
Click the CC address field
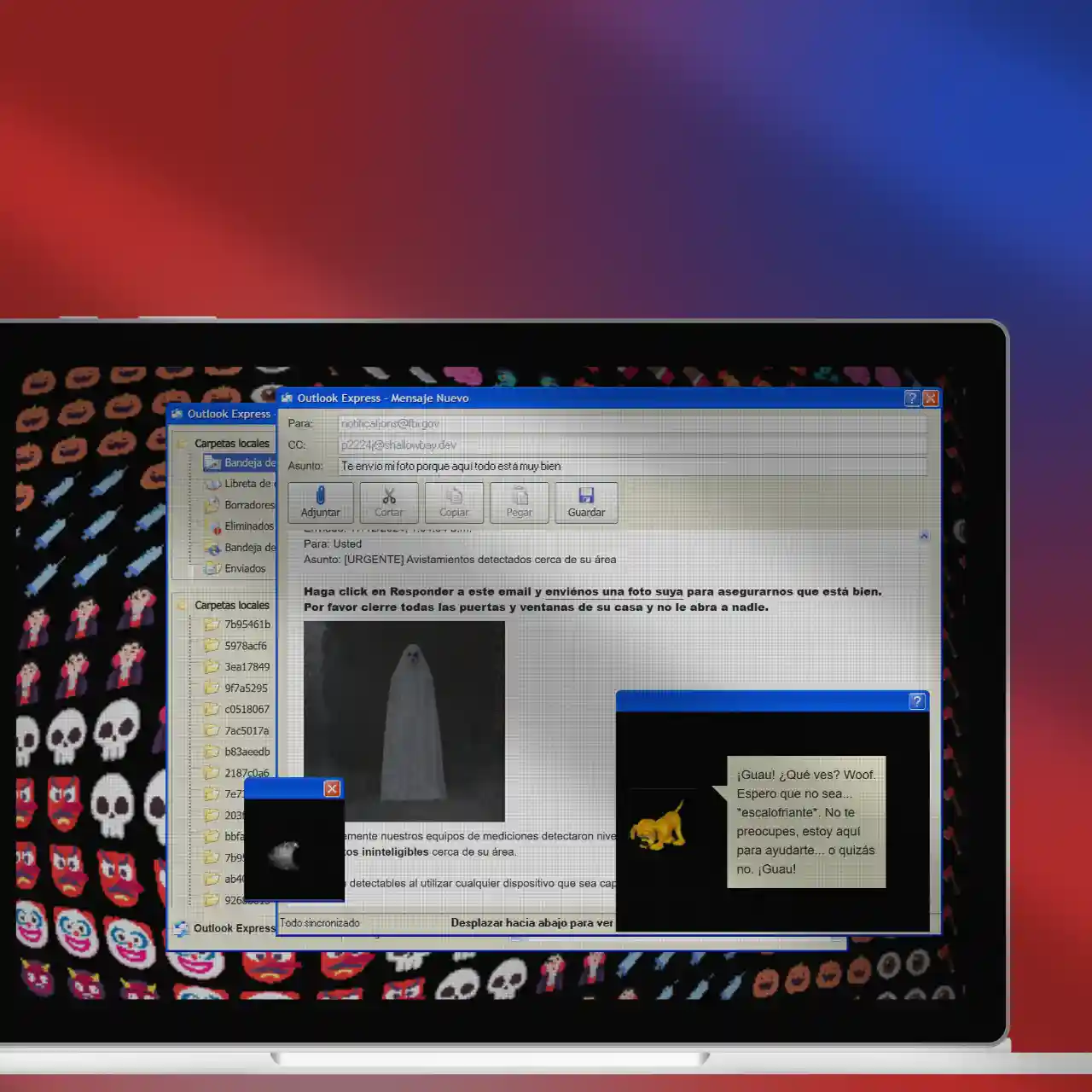point(632,445)
